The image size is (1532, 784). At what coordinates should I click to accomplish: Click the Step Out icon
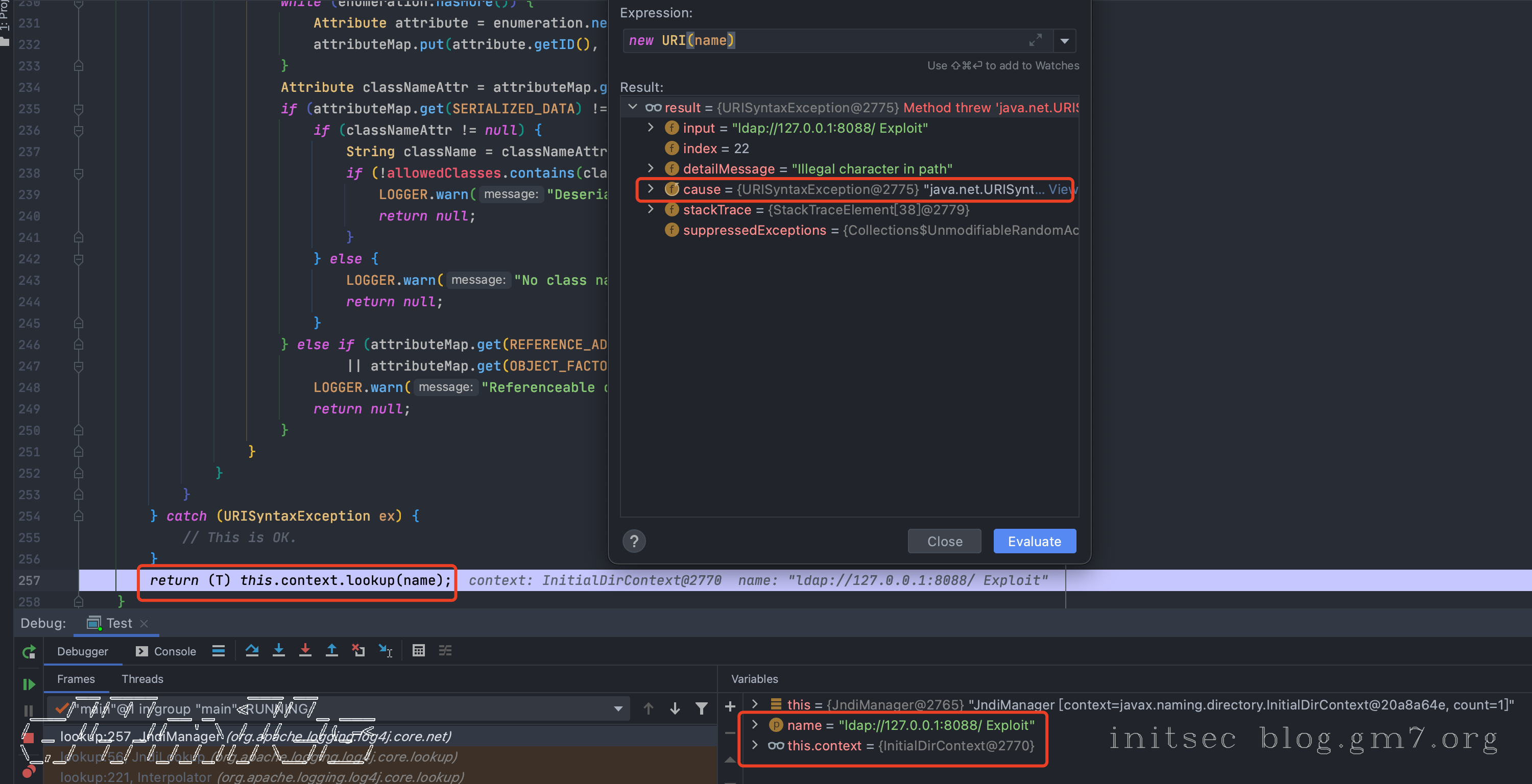point(332,651)
